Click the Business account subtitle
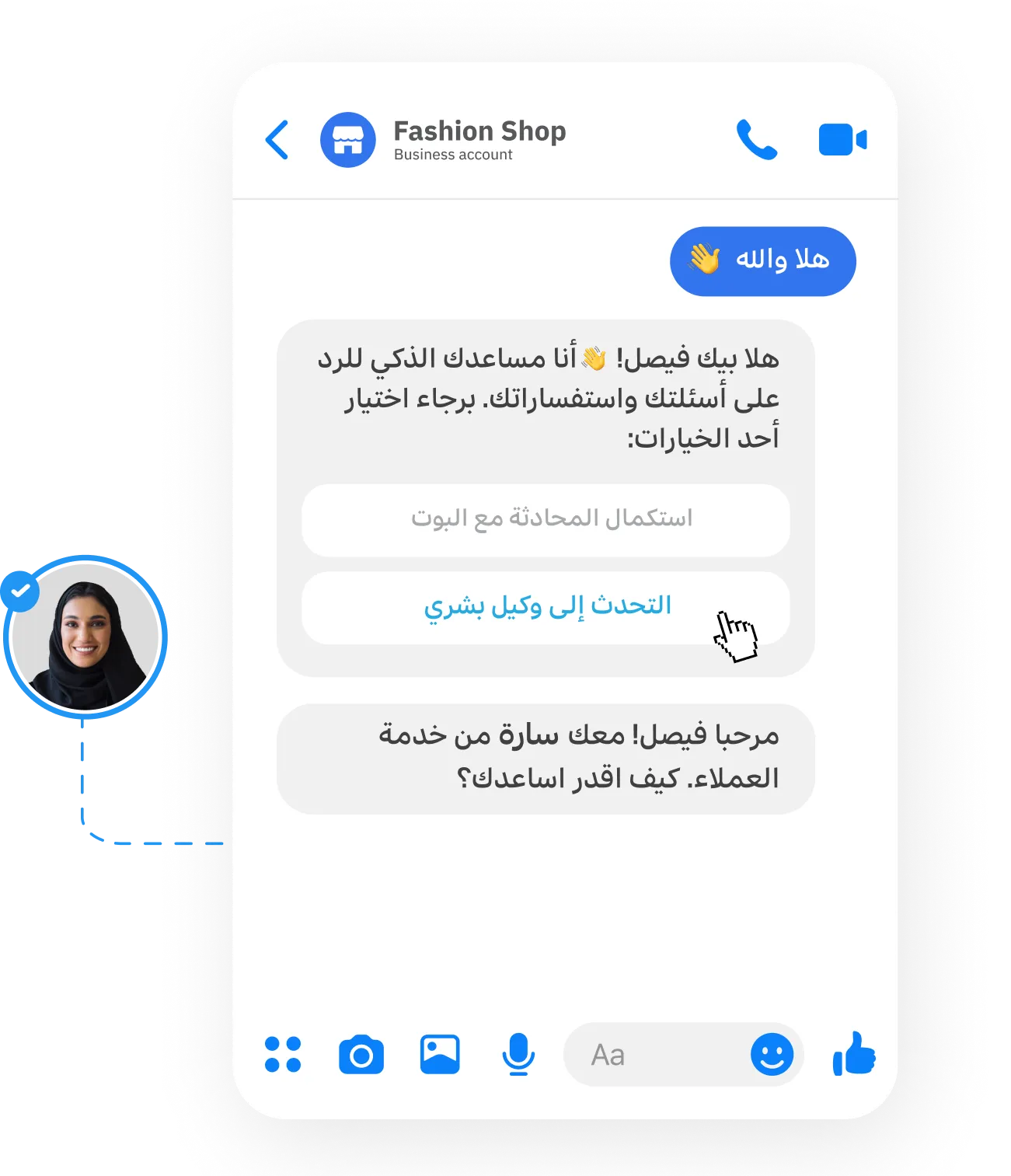The width and height of the screenshot is (1011, 1176). pyautogui.click(x=453, y=155)
